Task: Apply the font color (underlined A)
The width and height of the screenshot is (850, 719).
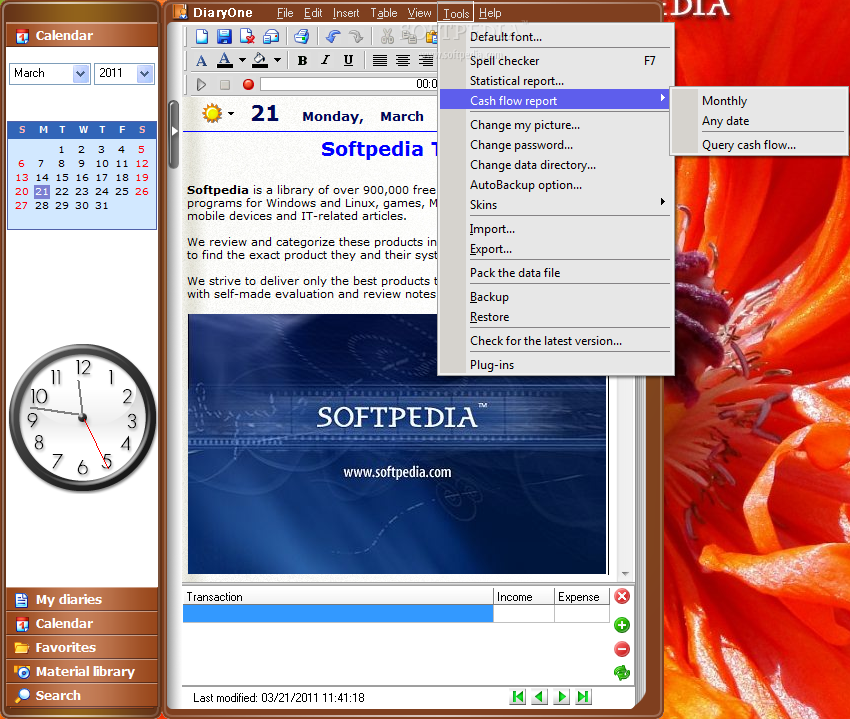Action: [224, 60]
